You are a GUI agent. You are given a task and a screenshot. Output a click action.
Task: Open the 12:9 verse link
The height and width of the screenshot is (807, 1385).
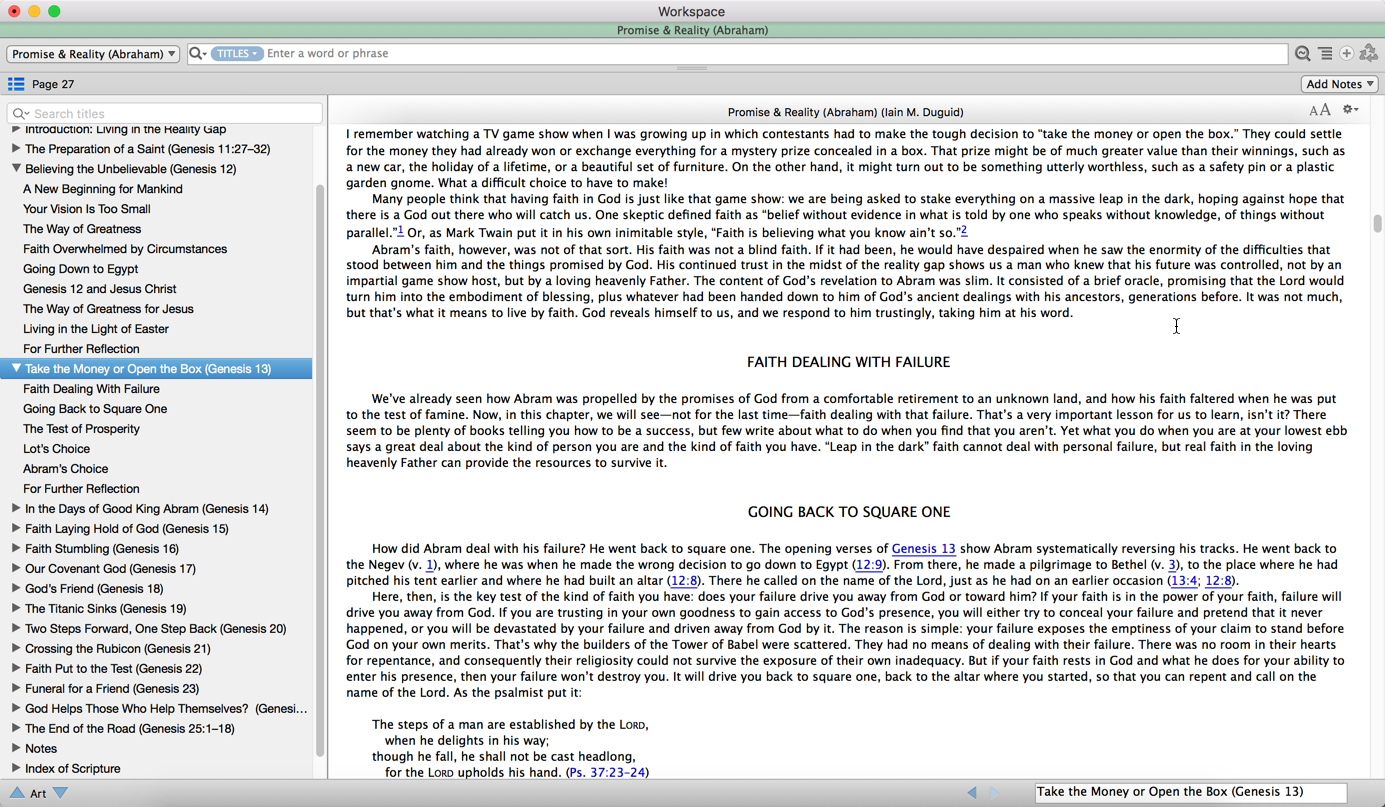coord(869,564)
